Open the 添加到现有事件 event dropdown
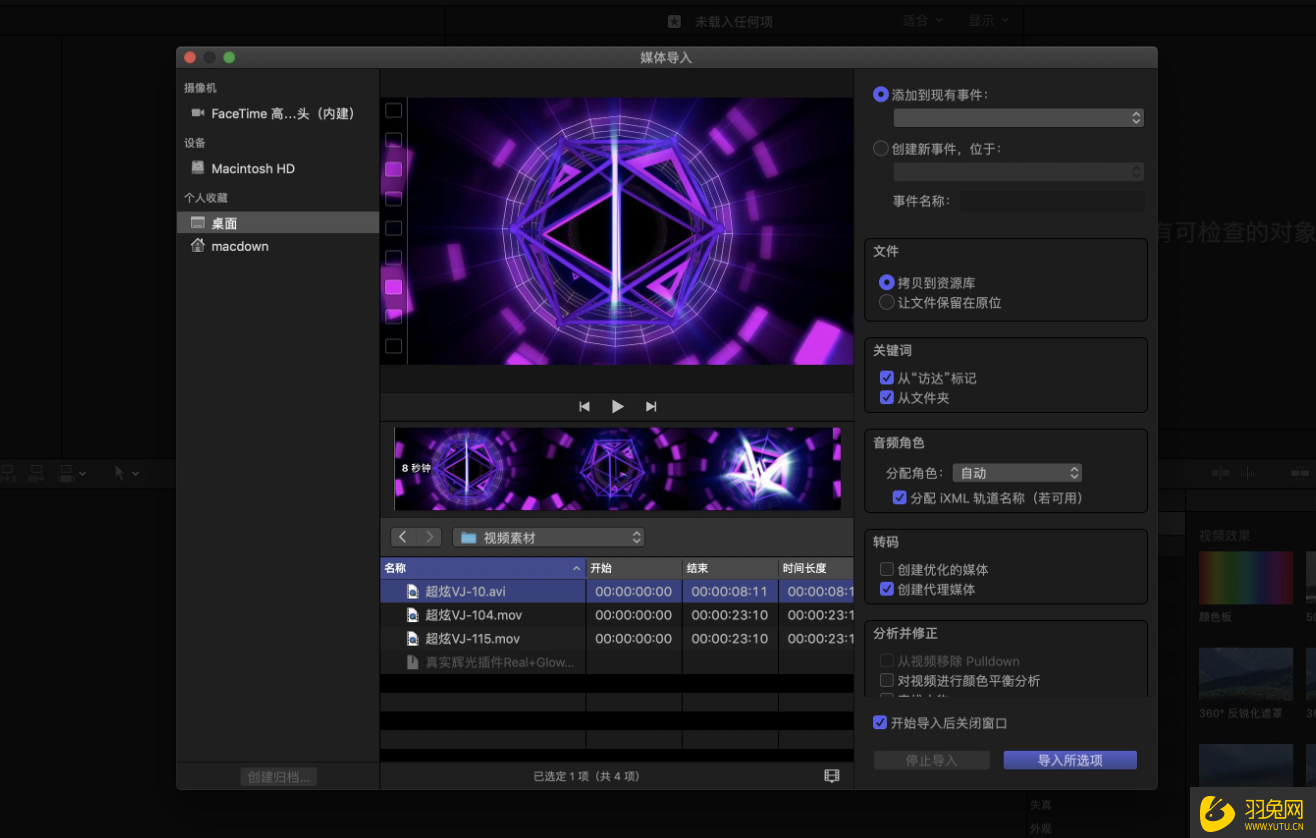This screenshot has height=838, width=1316. click(x=1018, y=117)
